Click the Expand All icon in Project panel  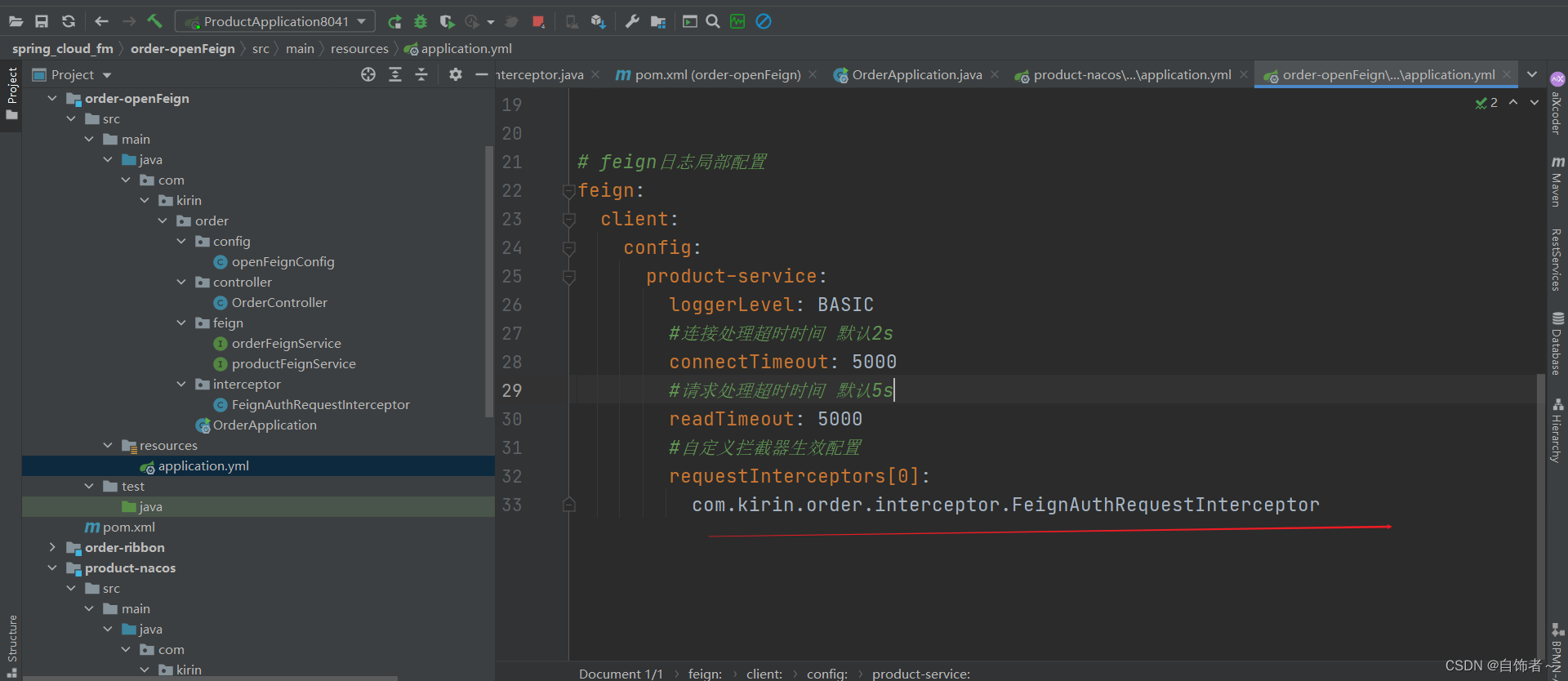(395, 74)
